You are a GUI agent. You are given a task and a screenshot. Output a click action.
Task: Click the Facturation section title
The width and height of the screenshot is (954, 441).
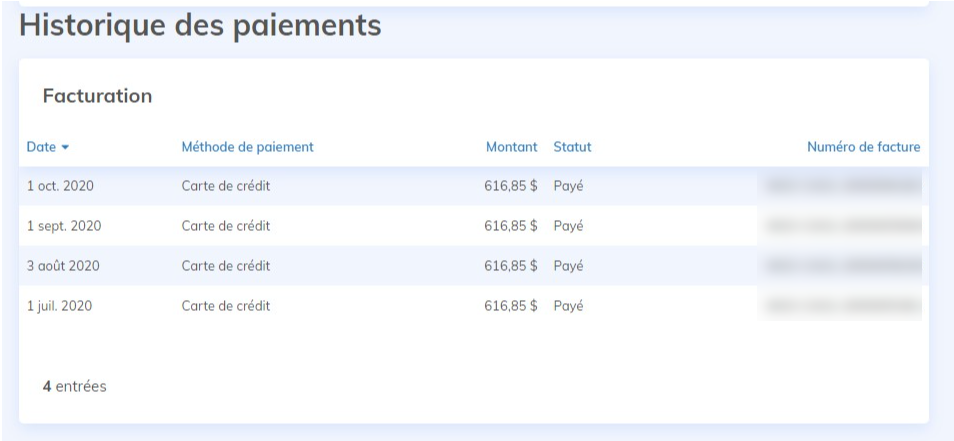click(x=97, y=96)
